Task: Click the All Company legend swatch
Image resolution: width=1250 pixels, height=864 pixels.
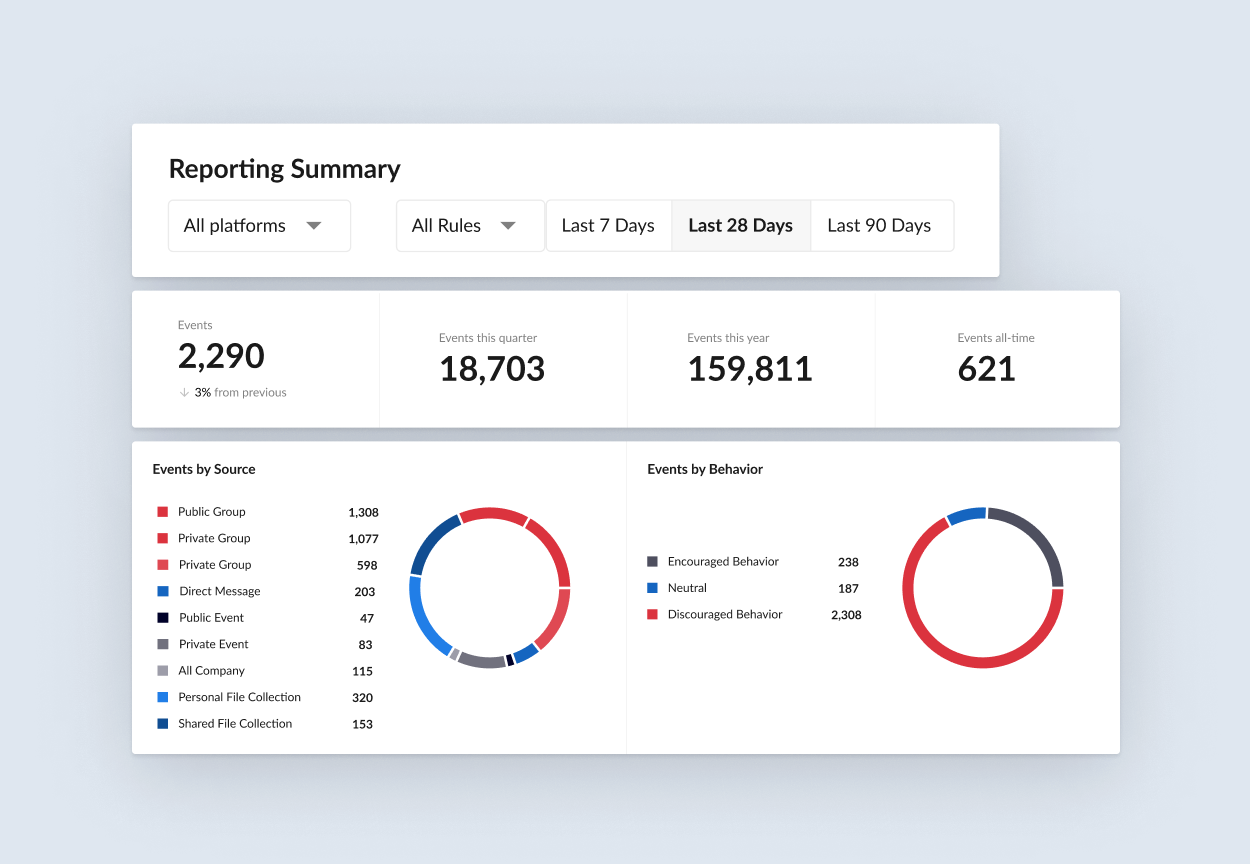Action: [162, 671]
